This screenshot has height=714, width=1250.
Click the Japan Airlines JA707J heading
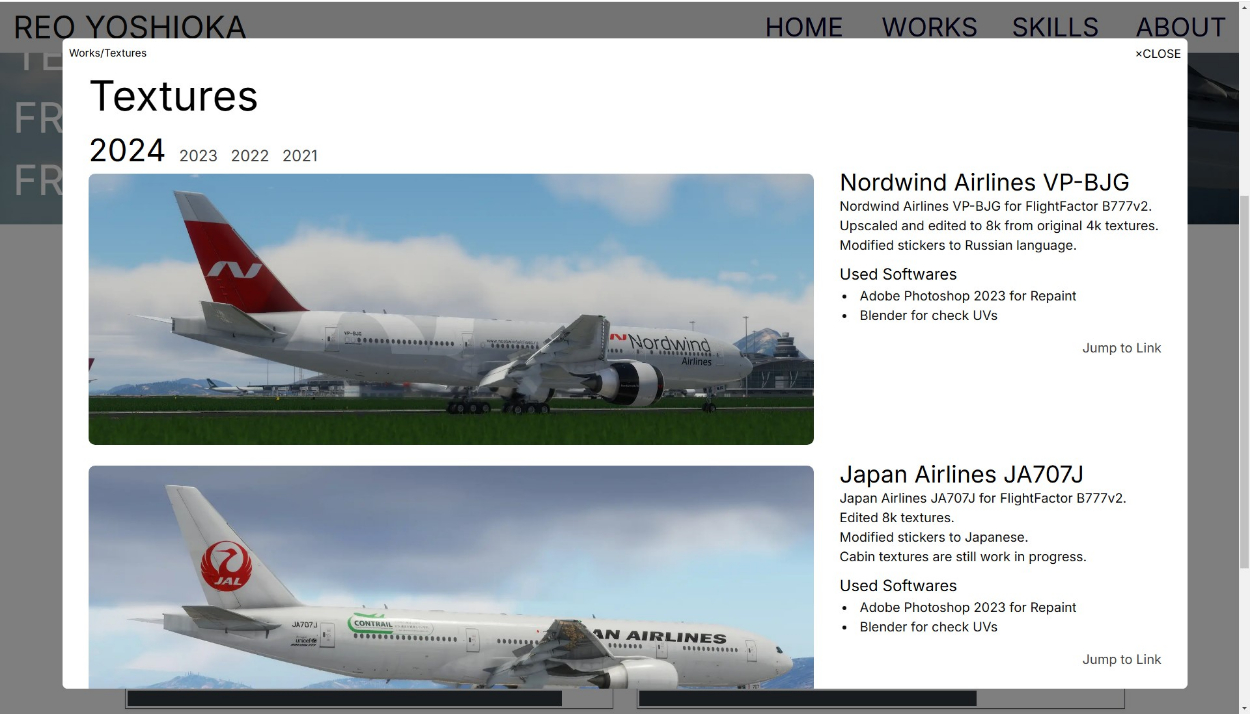(x=961, y=474)
